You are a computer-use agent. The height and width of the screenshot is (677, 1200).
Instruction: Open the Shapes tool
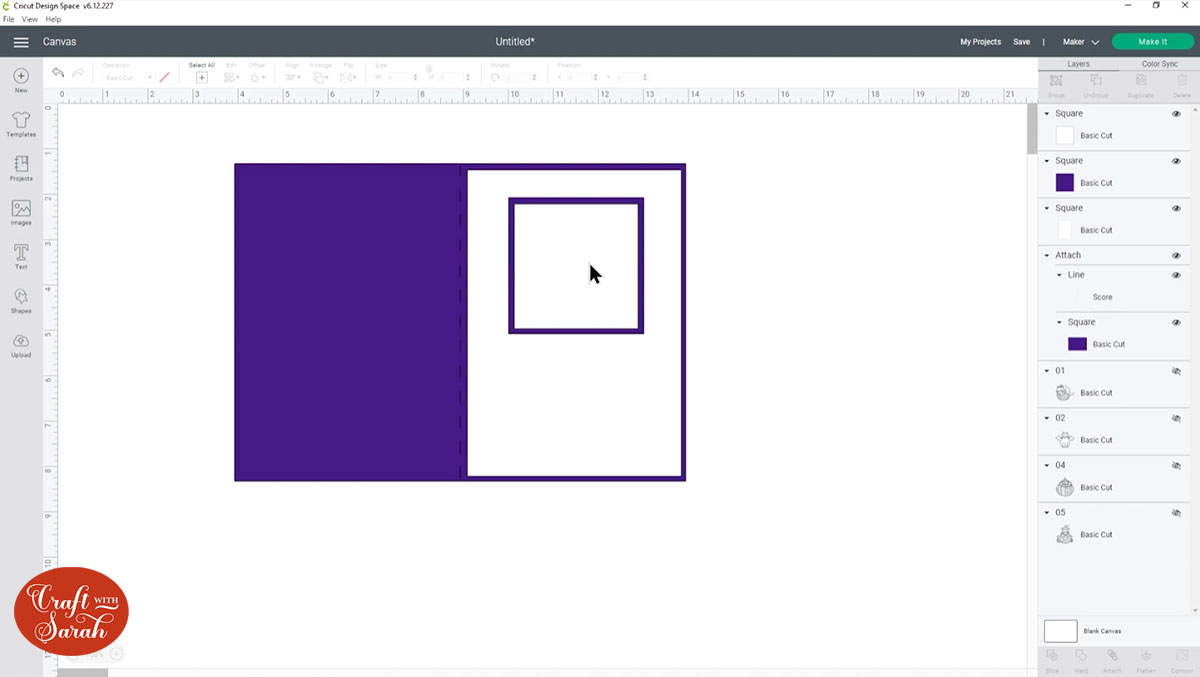click(21, 300)
